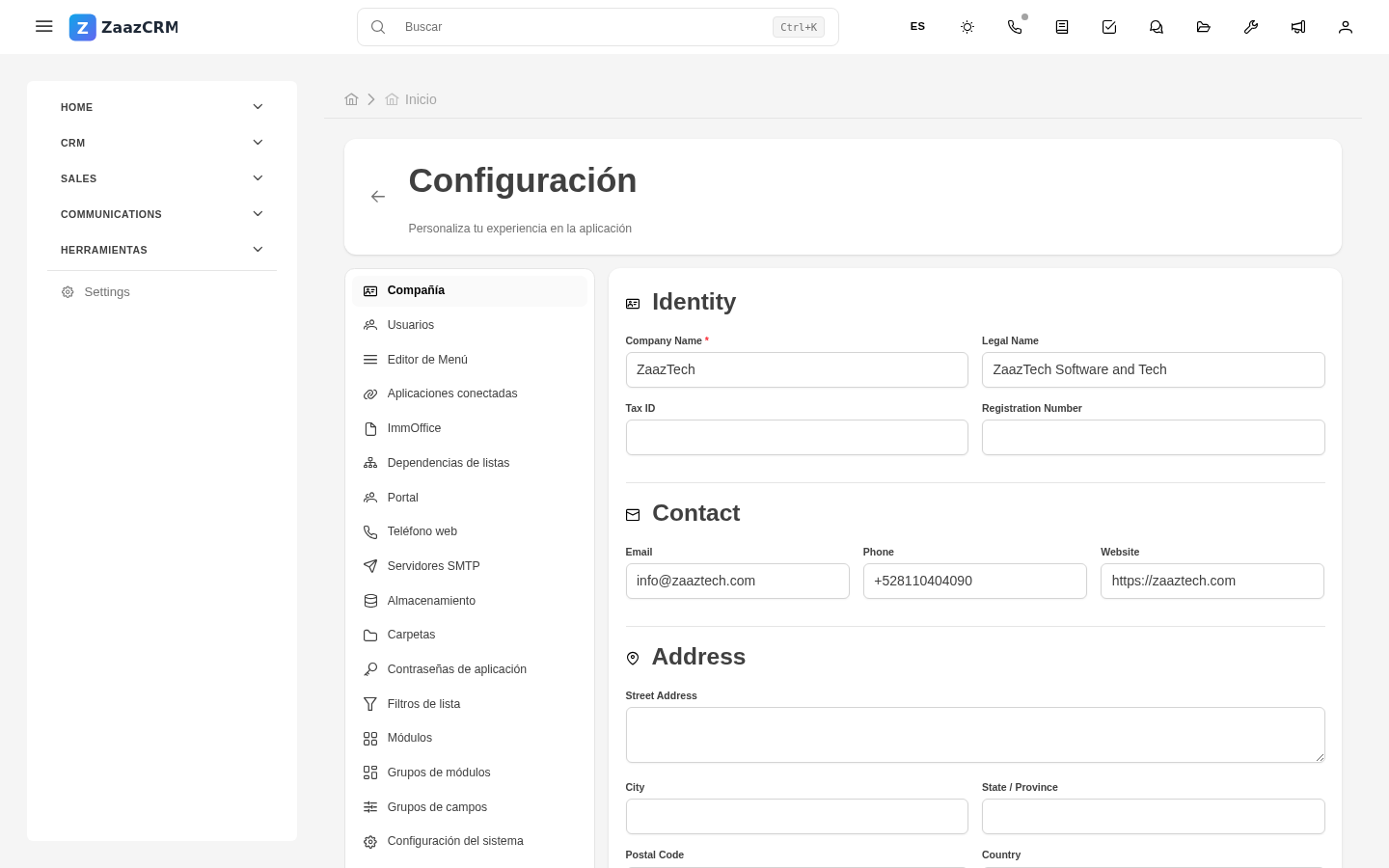Open the folder icon in top bar
The image size is (1389, 868).
coord(1204,27)
